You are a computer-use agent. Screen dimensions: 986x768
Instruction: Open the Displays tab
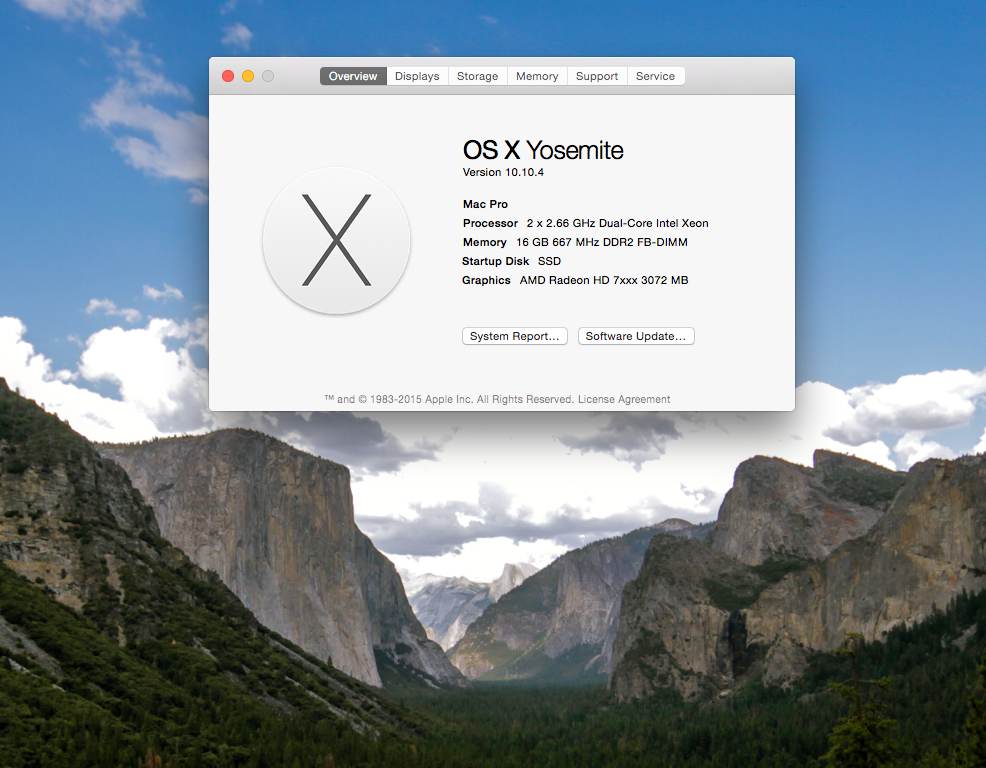point(417,76)
